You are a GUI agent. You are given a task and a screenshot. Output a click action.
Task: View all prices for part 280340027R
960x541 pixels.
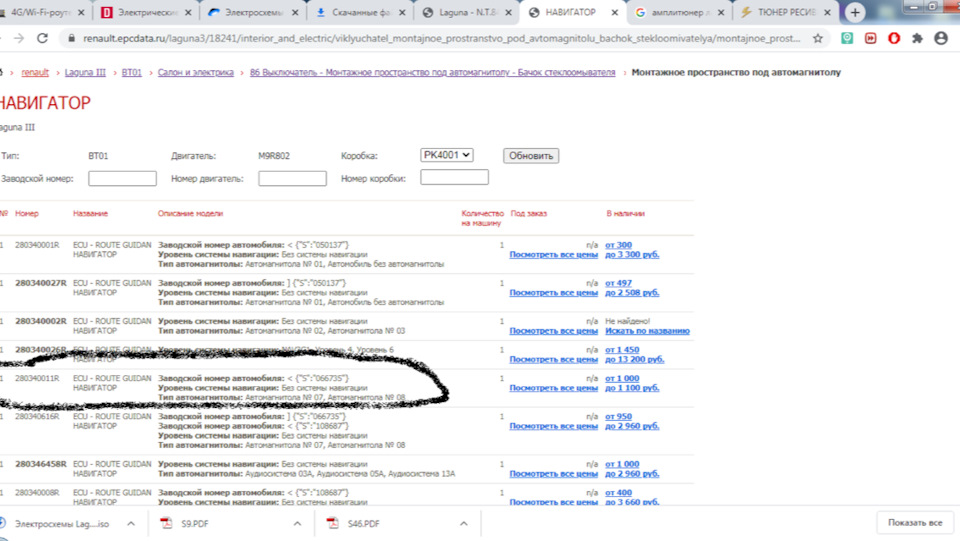click(x=553, y=293)
